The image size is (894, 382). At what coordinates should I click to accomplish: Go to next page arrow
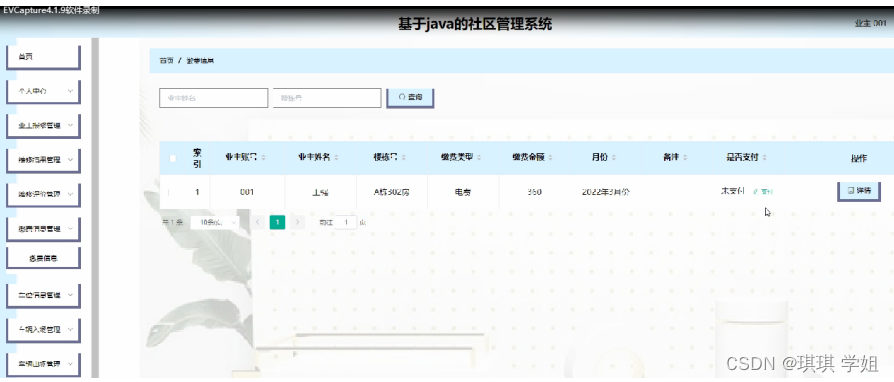(297, 222)
